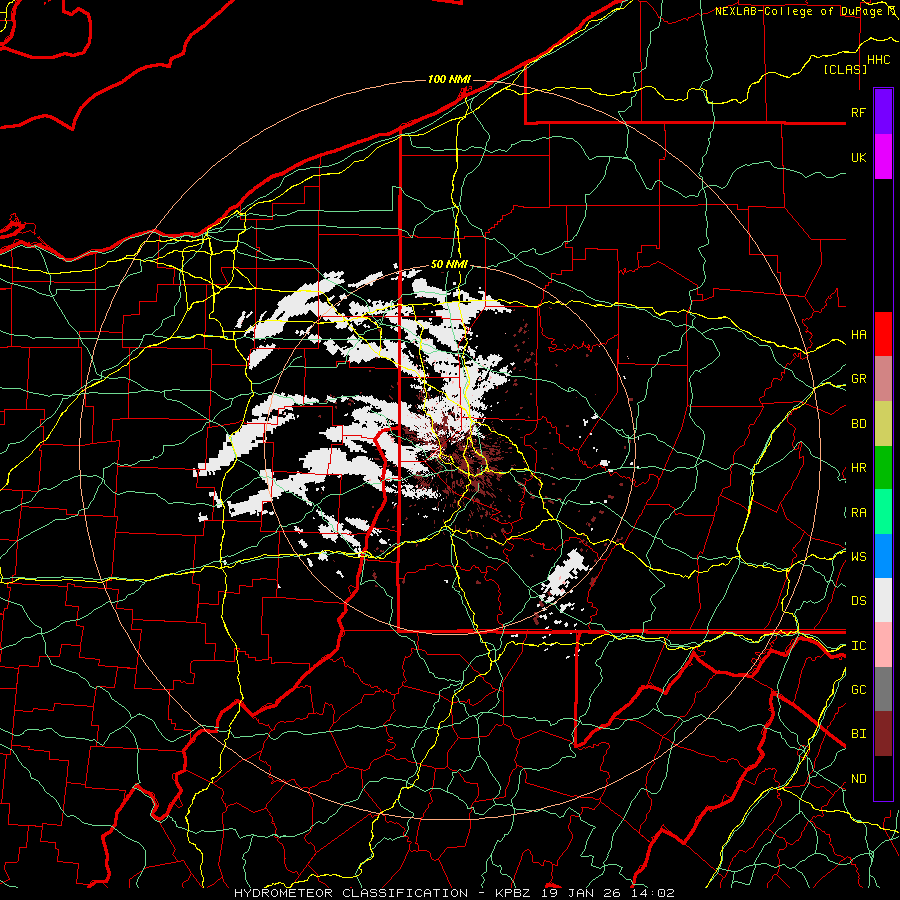Image resolution: width=900 pixels, height=900 pixels.
Task: Click the [CLAS] units label
Action: (x=845, y=69)
